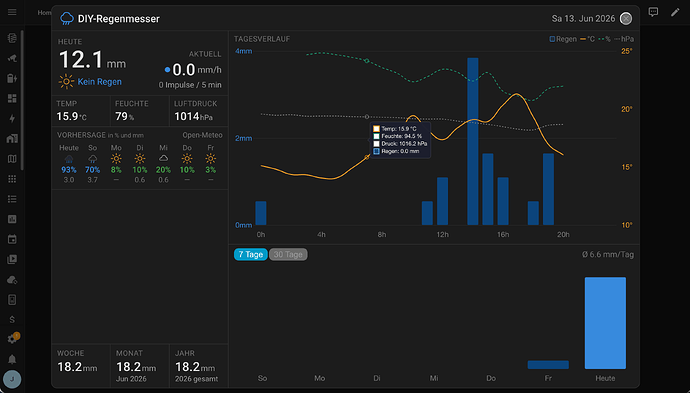The width and height of the screenshot is (690, 393).
Task: Click the phone device sidebar icon
Action: tap(12, 300)
